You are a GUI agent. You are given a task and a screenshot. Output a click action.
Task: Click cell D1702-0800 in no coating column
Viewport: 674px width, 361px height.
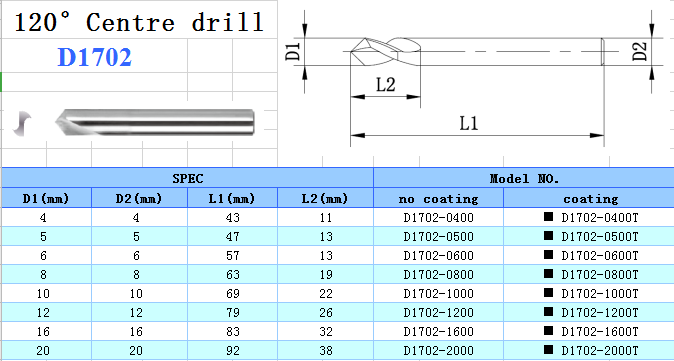[x=438, y=275]
